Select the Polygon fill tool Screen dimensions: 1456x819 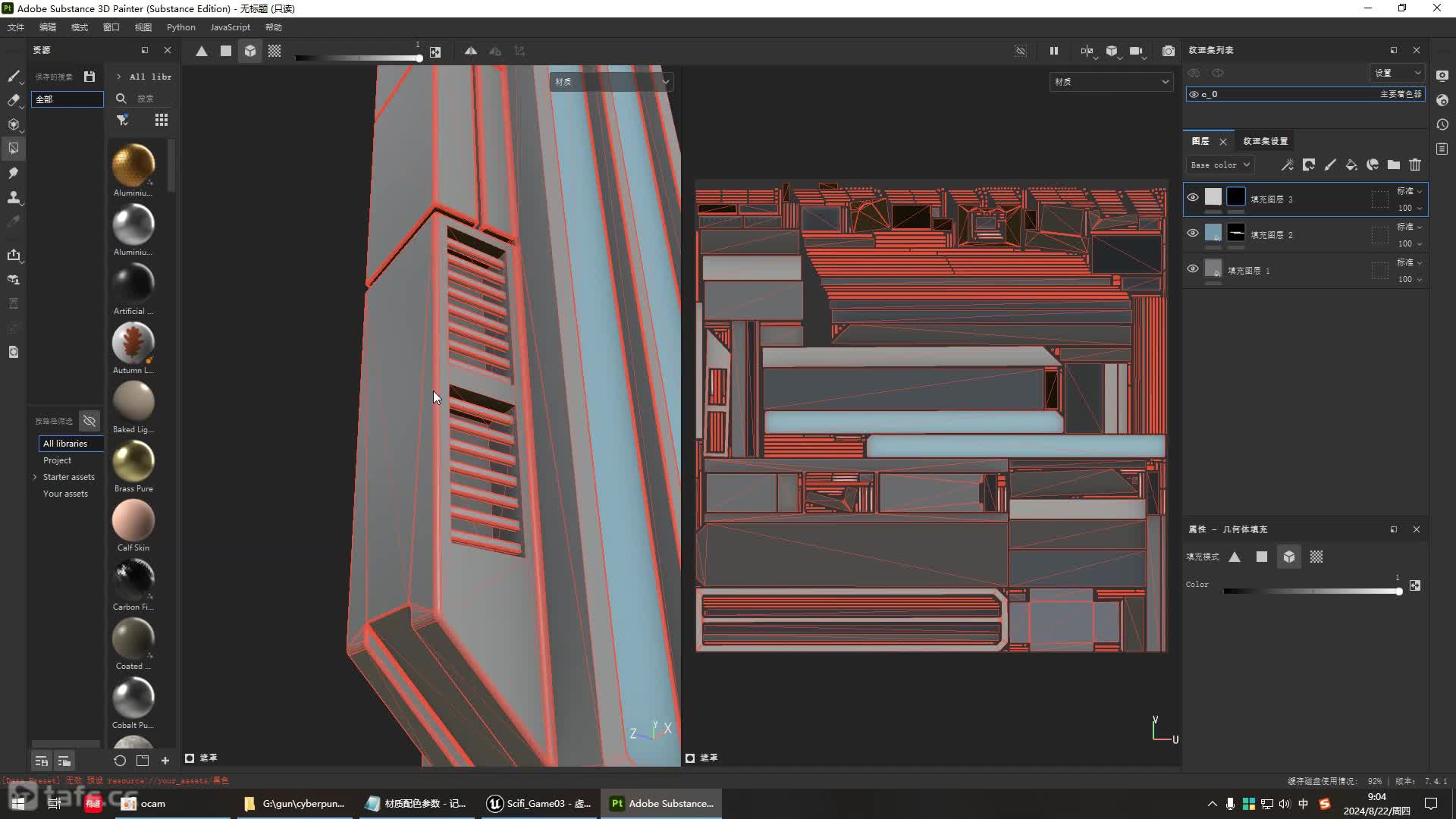(x=14, y=149)
